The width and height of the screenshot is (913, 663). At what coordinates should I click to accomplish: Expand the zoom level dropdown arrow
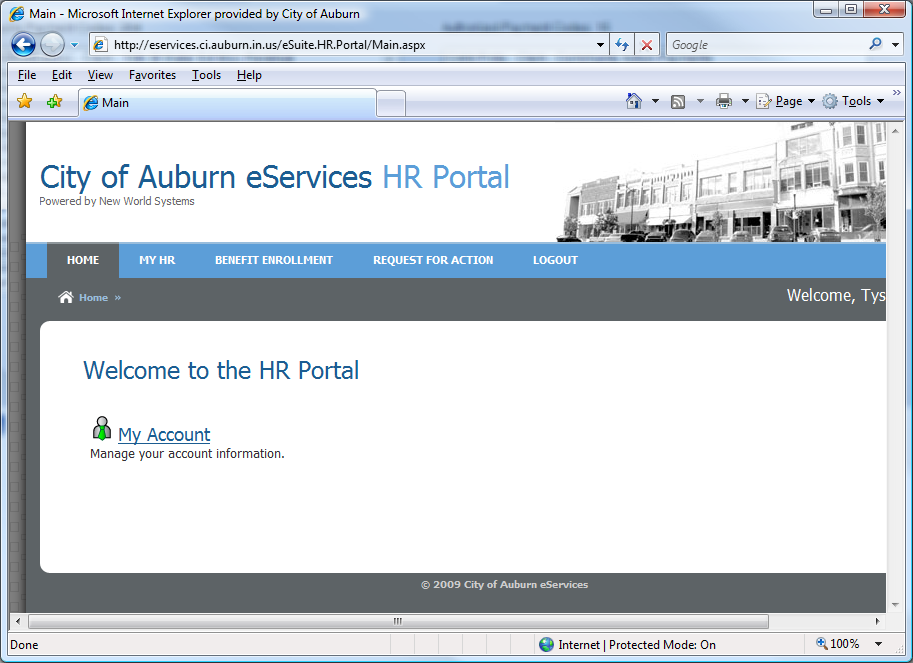point(878,644)
